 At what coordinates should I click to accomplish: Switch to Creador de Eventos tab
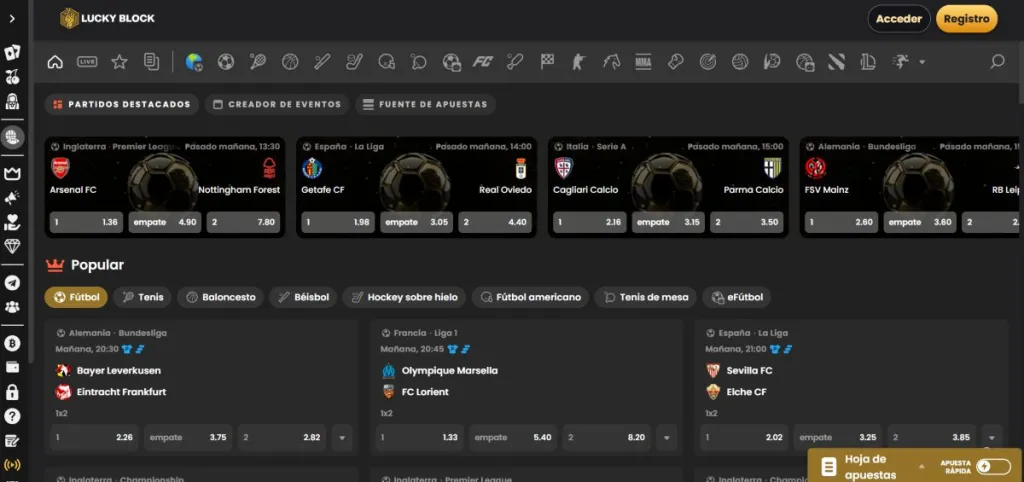tap(277, 104)
